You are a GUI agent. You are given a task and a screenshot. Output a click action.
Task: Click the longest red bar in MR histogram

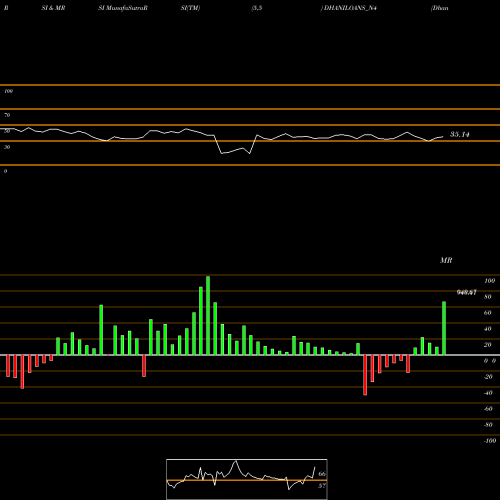365,375
